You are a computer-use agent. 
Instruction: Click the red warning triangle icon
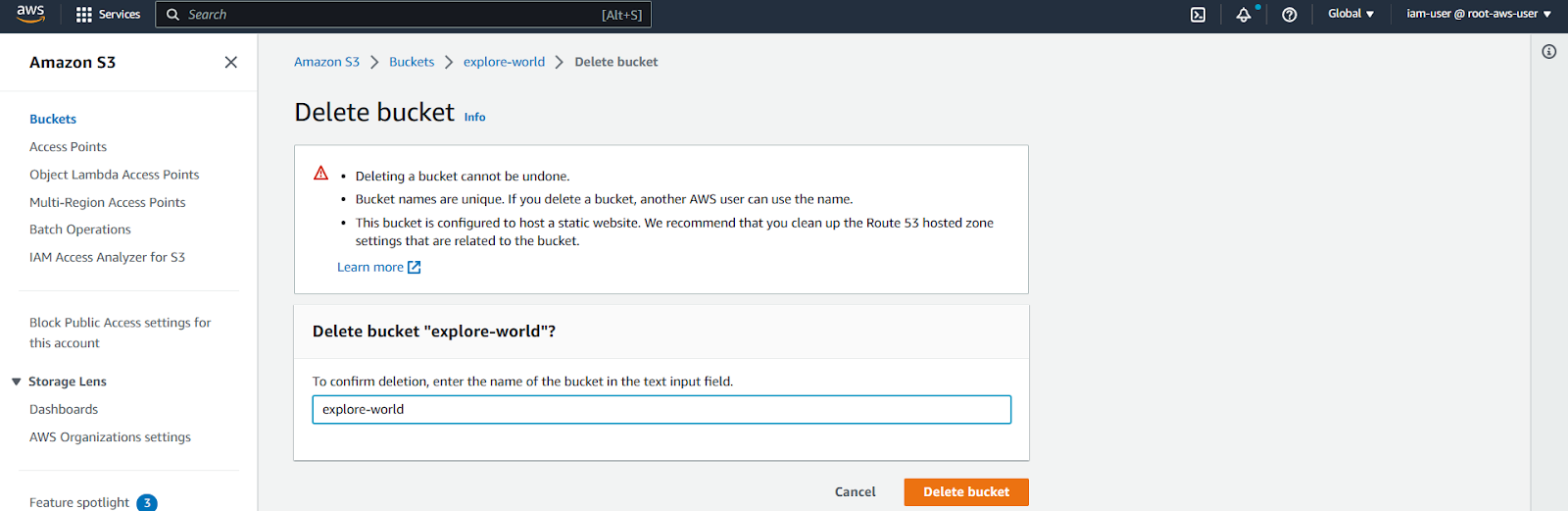[320, 173]
